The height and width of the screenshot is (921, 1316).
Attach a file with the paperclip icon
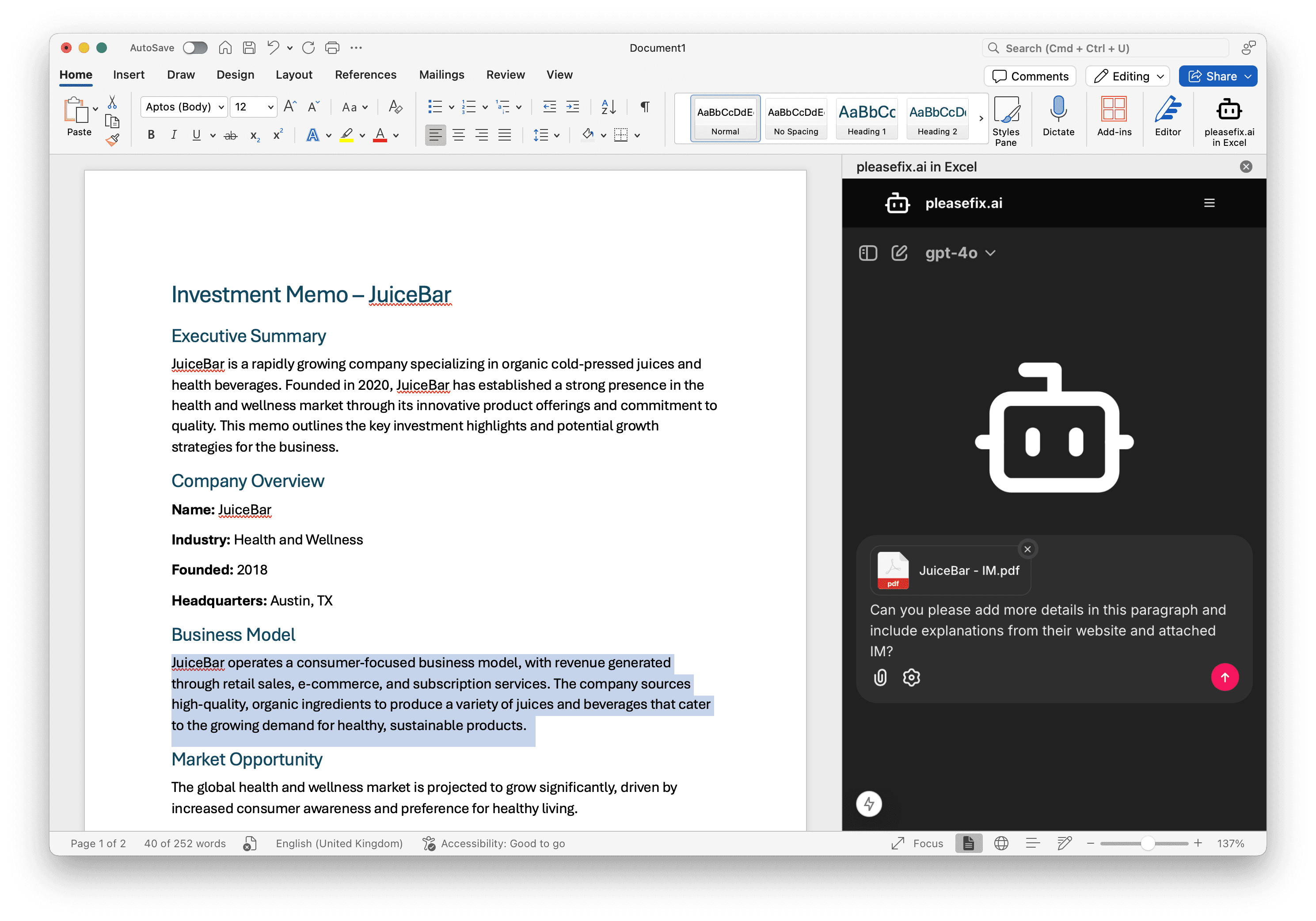coord(880,677)
